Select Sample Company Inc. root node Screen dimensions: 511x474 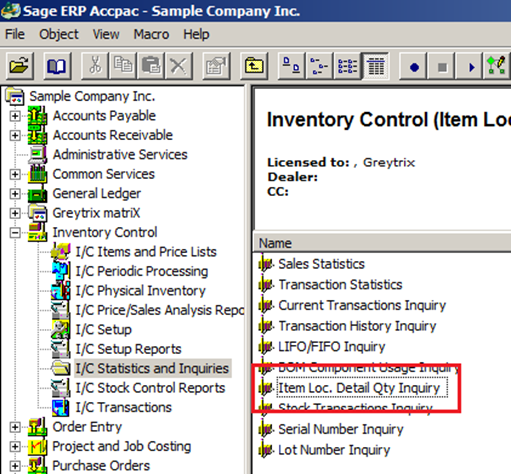tap(92, 96)
